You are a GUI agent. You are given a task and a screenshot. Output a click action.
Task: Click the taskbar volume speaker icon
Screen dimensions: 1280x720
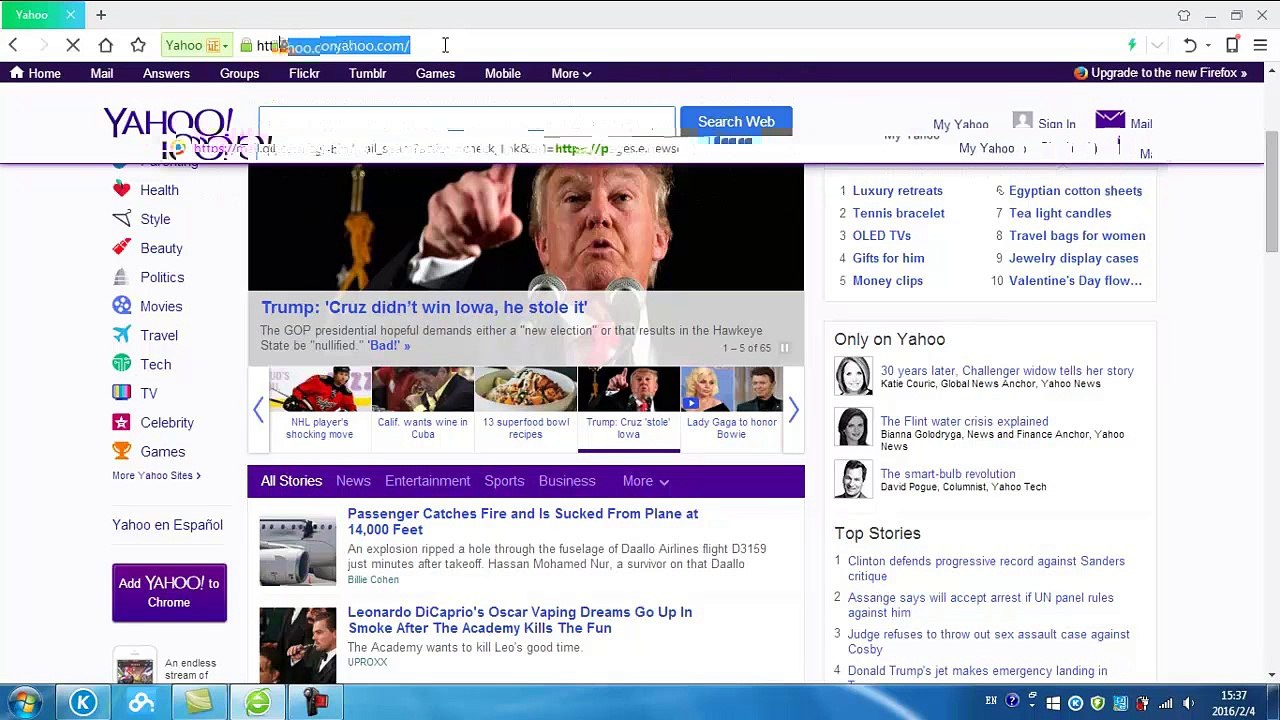point(1189,703)
